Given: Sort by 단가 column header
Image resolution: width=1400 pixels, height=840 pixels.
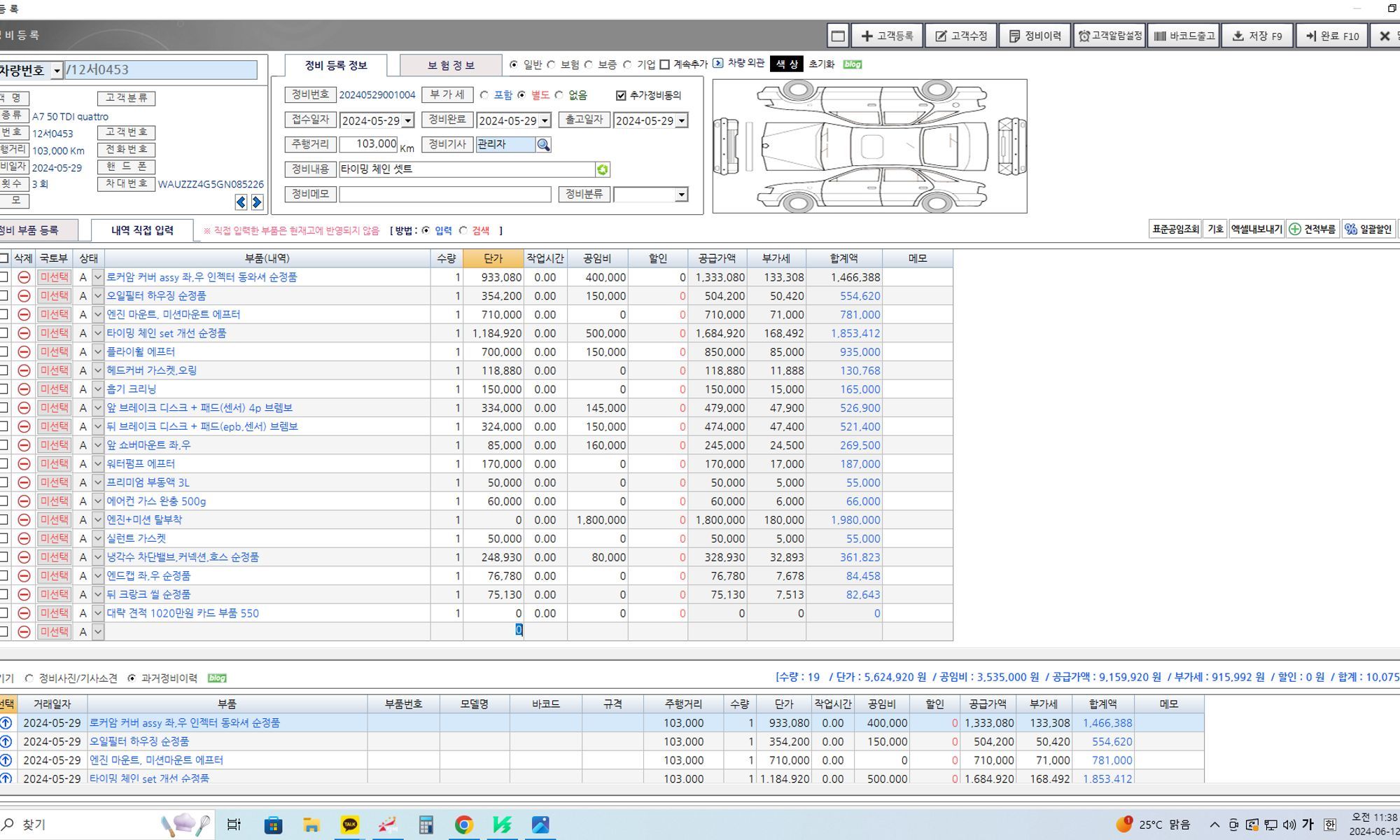Looking at the screenshot, I should click(x=493, y=258).
